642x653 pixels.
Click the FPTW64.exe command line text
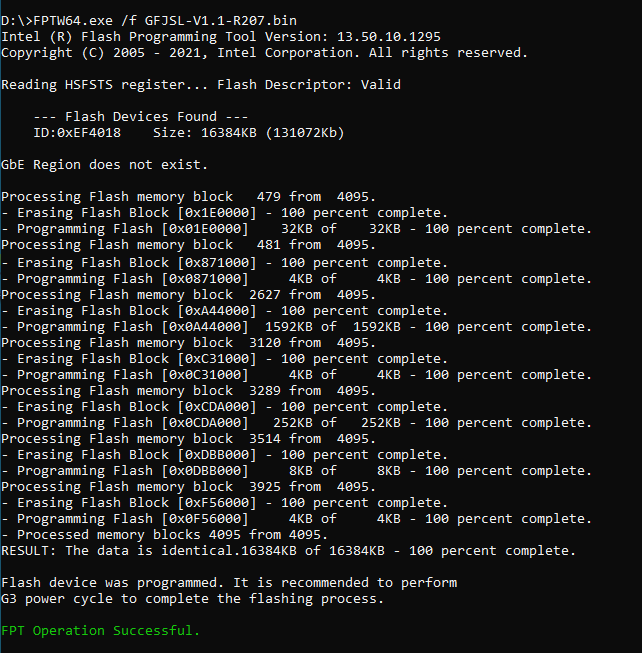point(149,20)
